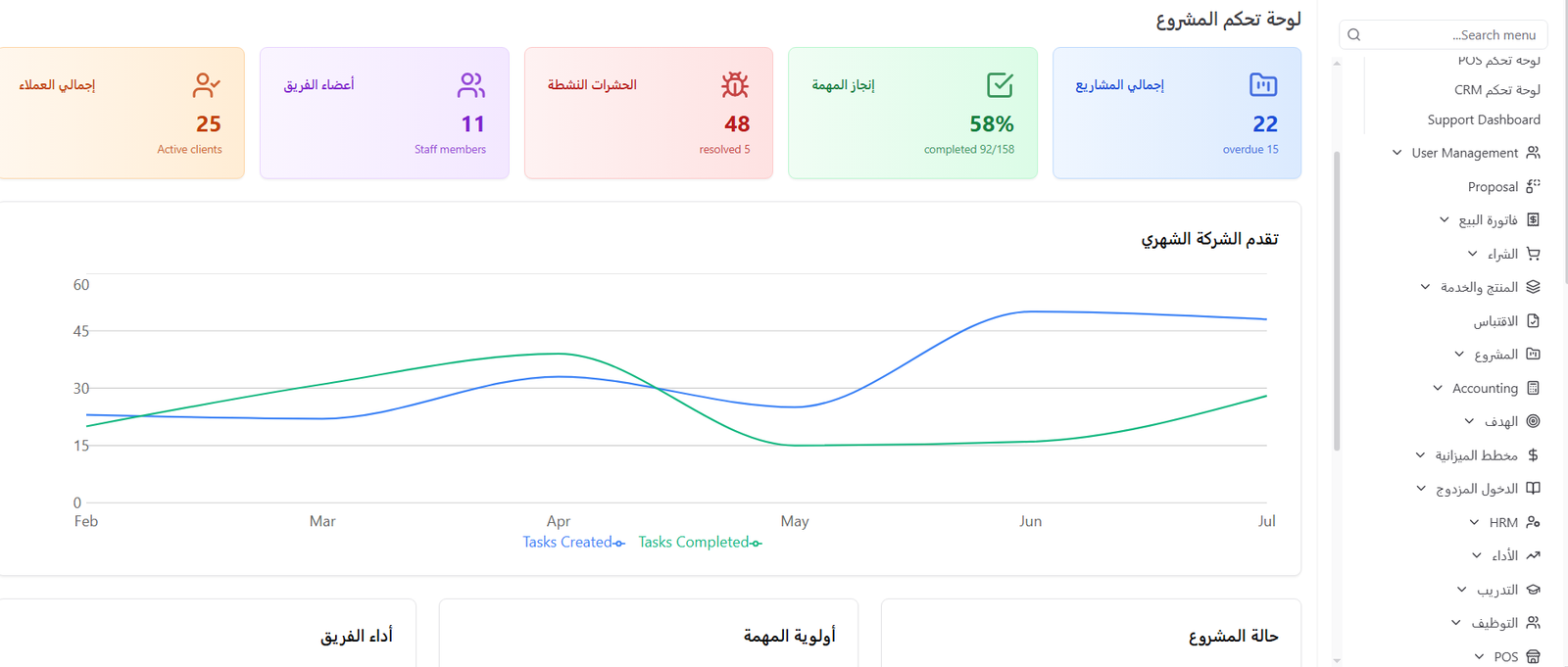The height and width of the screenshot is (667, 1568).
Task: Click the sidebar scrollbar down arrow
Action: (1336, 661)
